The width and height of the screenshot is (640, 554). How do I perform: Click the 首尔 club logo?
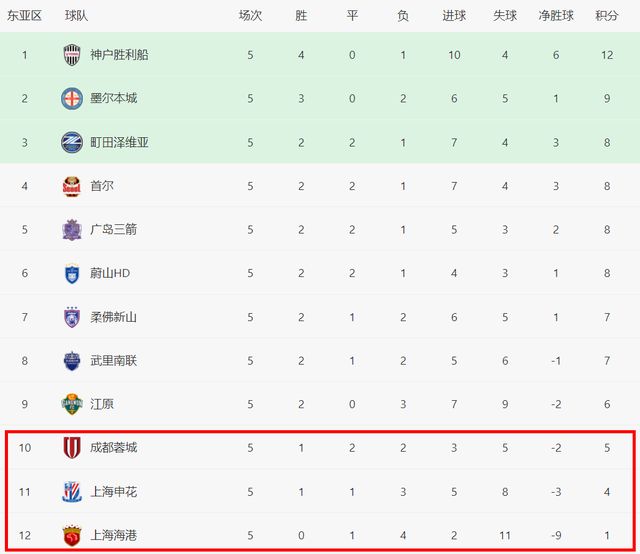pyautogui.click(x=72, y=186)
